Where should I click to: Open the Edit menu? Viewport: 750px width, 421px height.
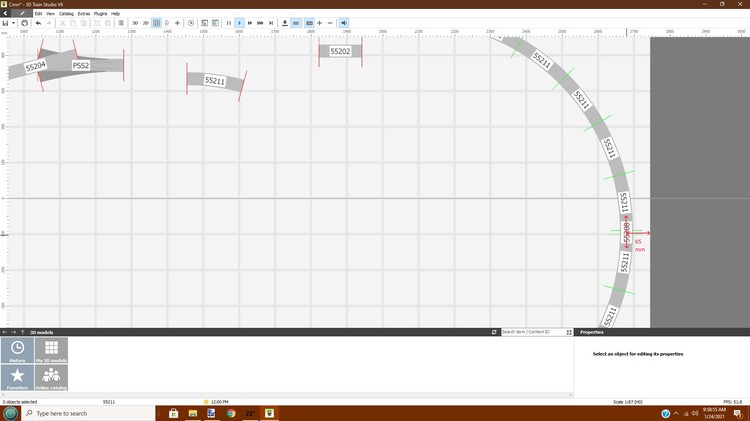click(38, 14)
